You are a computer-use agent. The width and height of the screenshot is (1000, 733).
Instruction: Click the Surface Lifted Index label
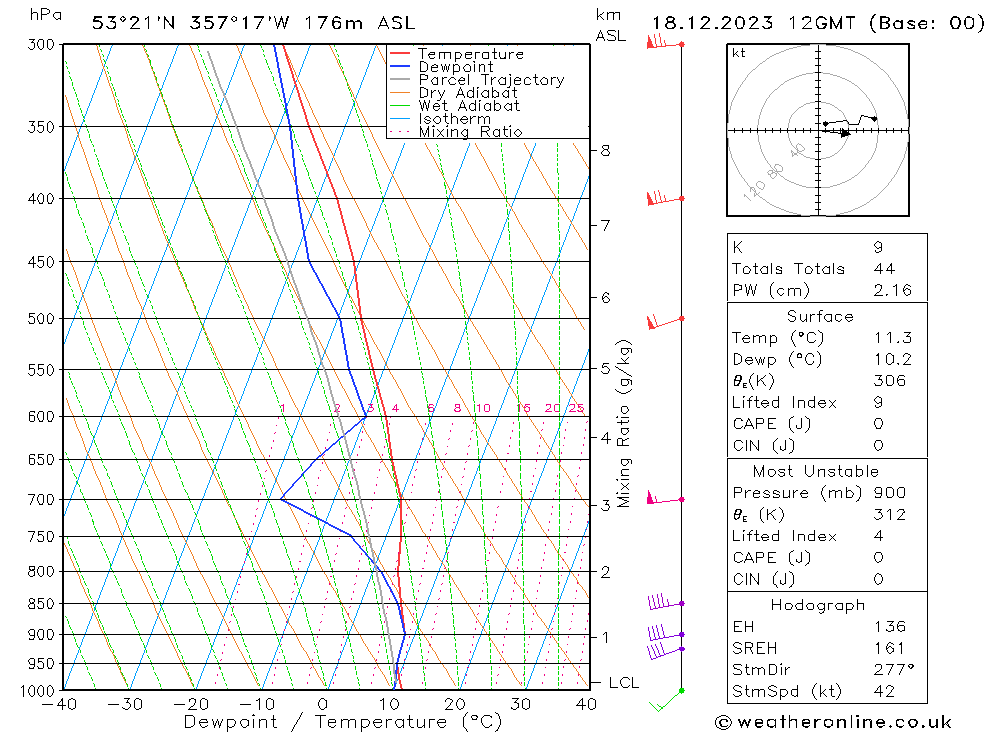click(x=784, y=403)
